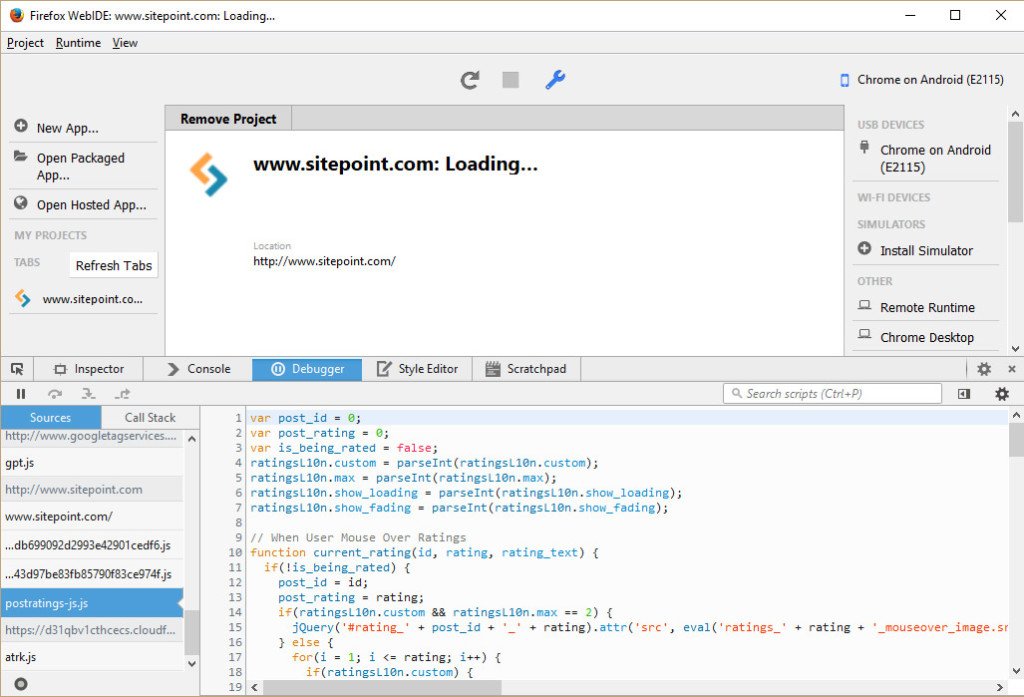Image resolution: width=1024 pixels, height=697 pixels.
Task: Click the Remove Project button
Action: [x=228, y=119]
